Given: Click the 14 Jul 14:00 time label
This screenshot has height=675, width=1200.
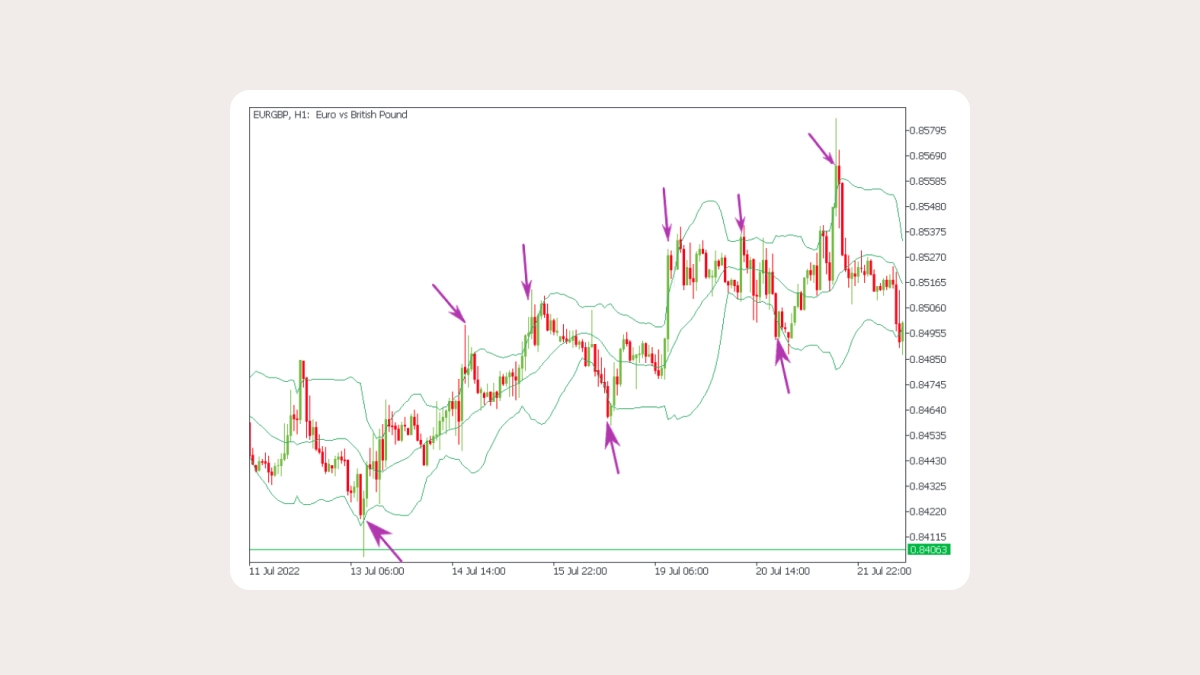Looking at the screenshot, I should [x=478, y=572].
